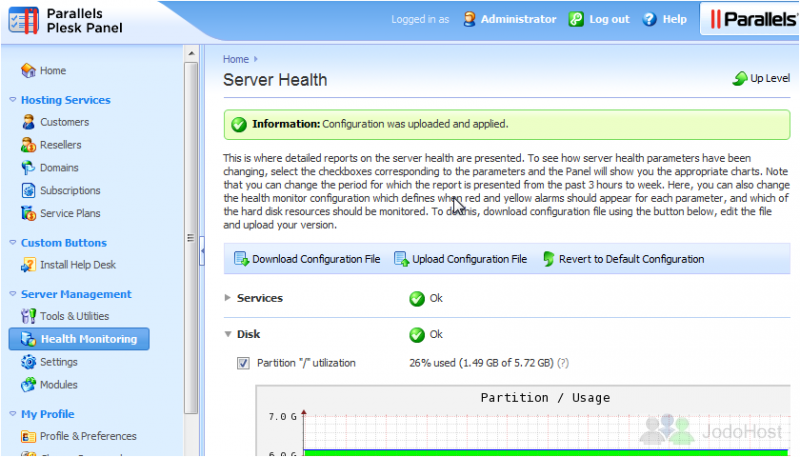The width and height of the screenshot is (800, 457).
Task: Click the Parallels Plesk Panel logo icon
Action: pyautogui.click(x=23, y=21)
